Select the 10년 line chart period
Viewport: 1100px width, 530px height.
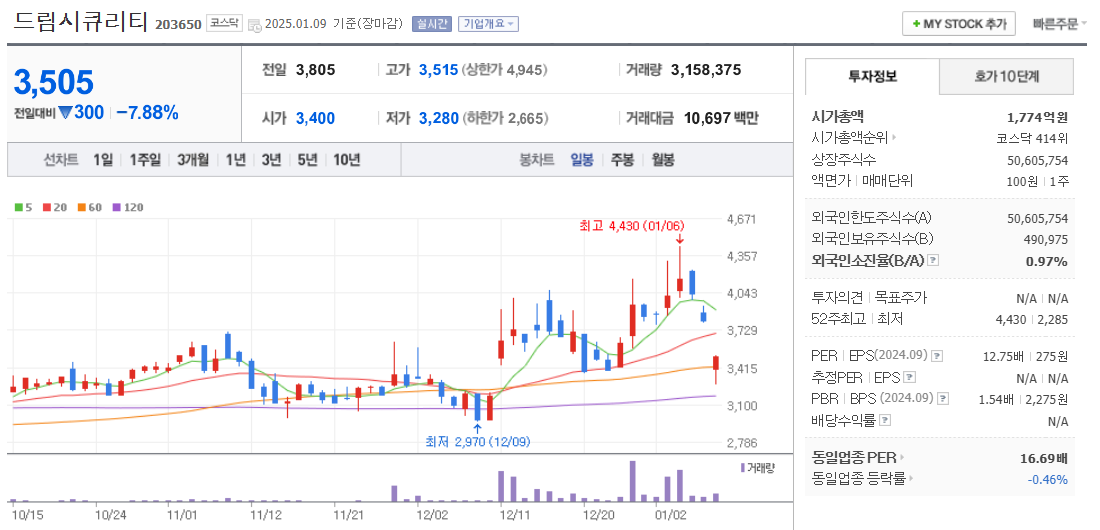pyautogui.click(x=347, y=160)
